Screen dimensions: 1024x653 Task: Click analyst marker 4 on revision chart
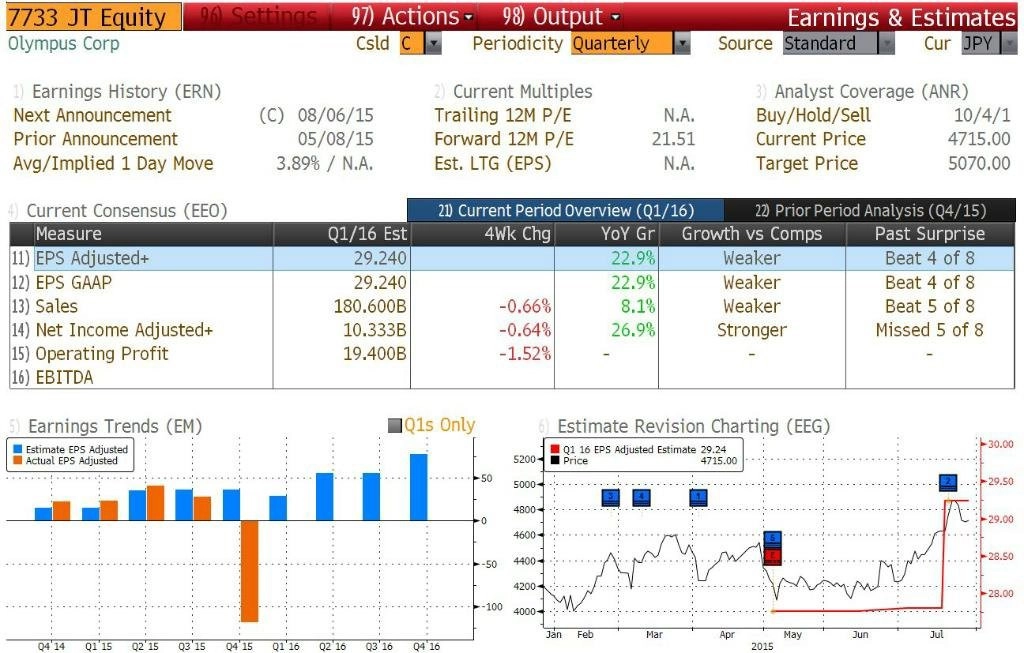point(641,498)
